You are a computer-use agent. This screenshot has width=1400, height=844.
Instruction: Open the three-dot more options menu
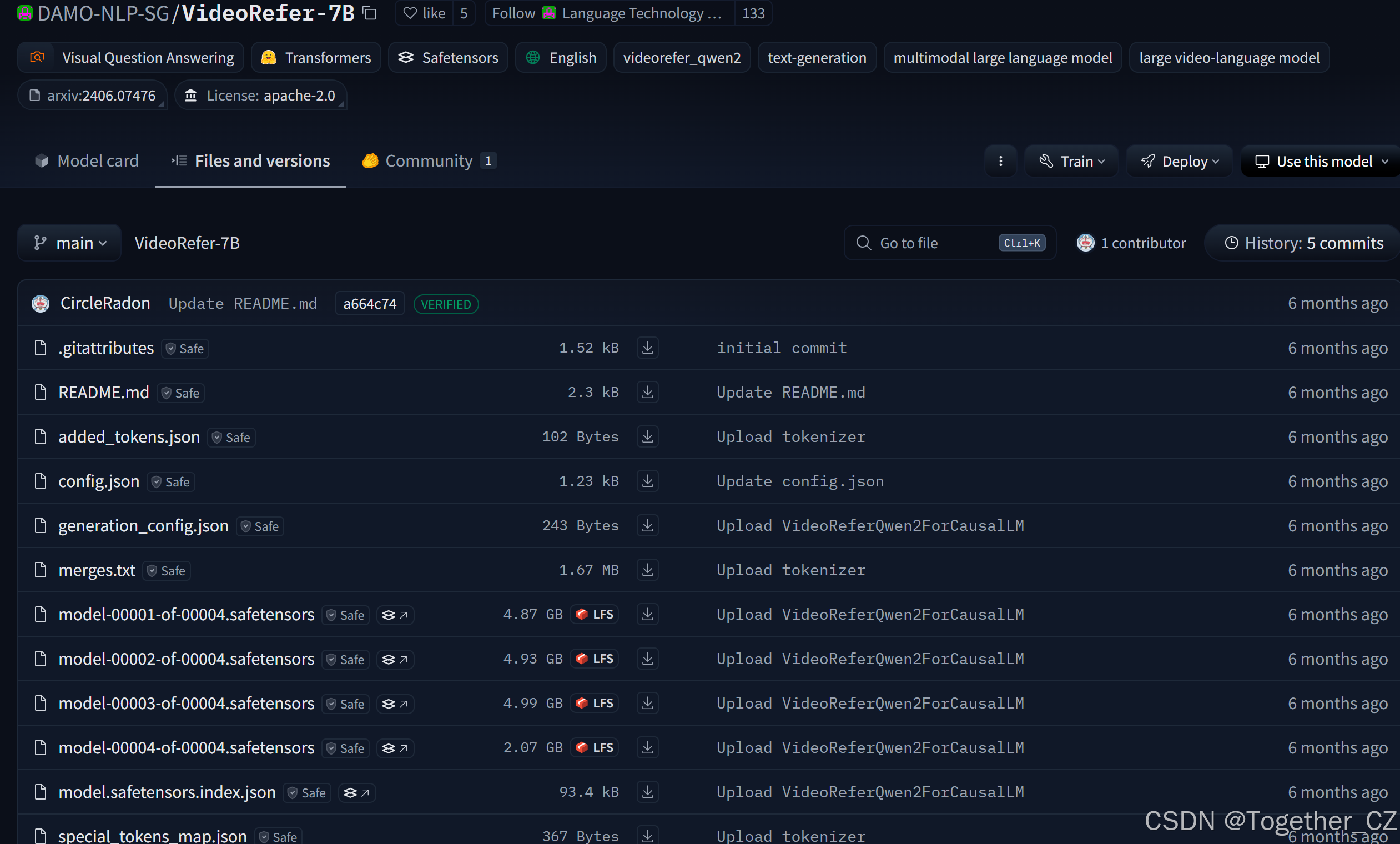point(1000,162)
